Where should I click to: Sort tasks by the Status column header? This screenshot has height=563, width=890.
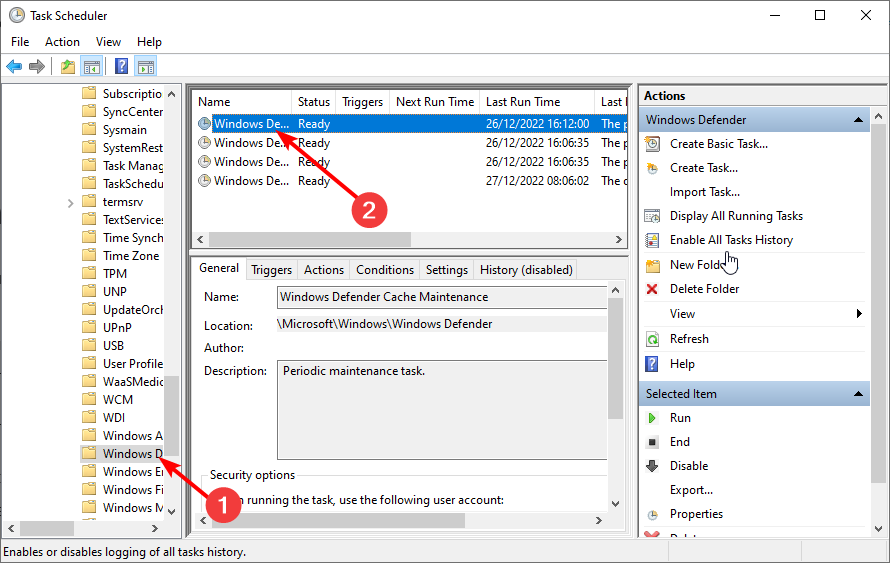pos(313,102)
